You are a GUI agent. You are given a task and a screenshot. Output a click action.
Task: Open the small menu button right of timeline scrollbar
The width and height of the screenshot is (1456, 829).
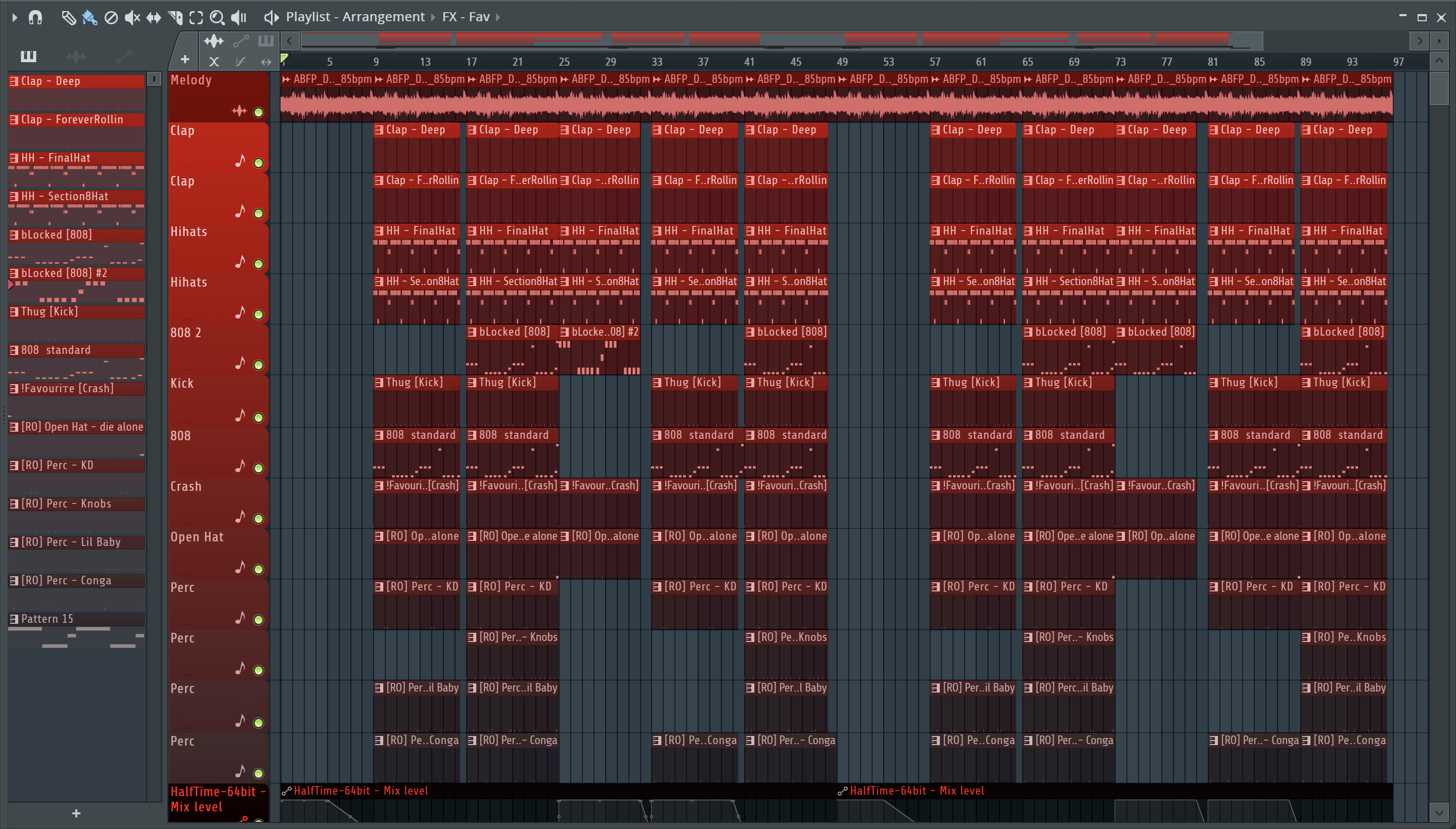click(1439, 40)
